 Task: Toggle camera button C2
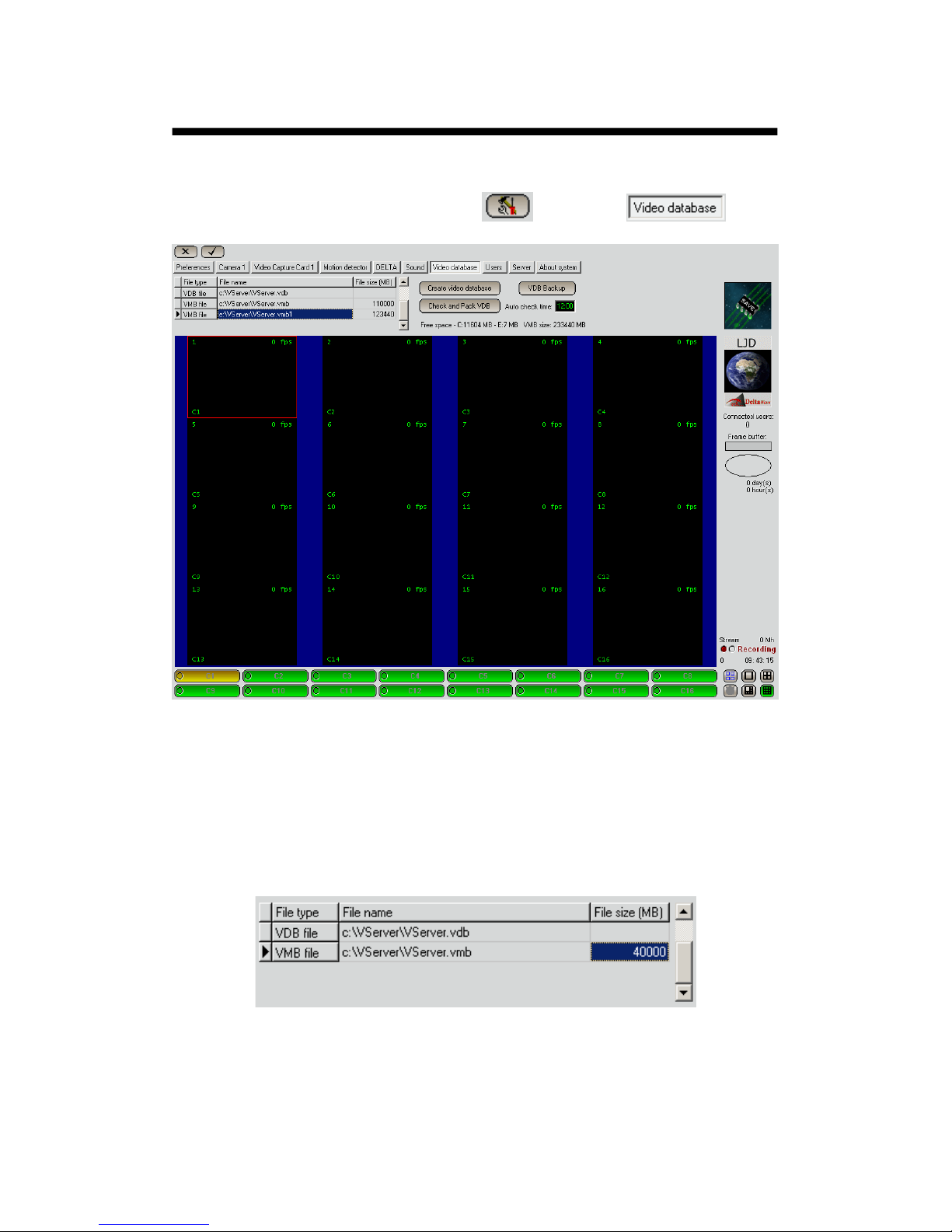[x=275, y=676]
